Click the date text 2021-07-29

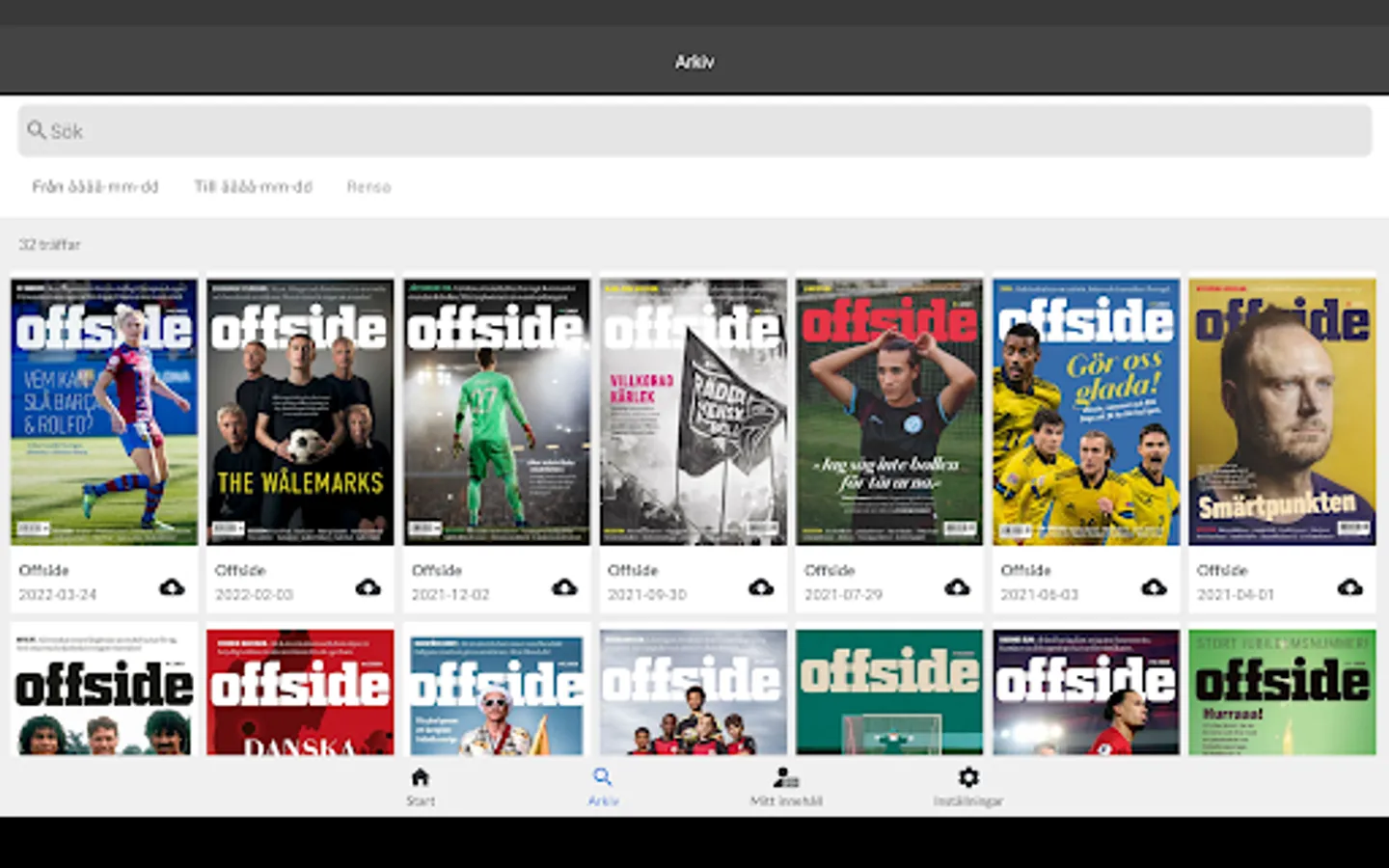pyautogui.click(x=844, y=594)
